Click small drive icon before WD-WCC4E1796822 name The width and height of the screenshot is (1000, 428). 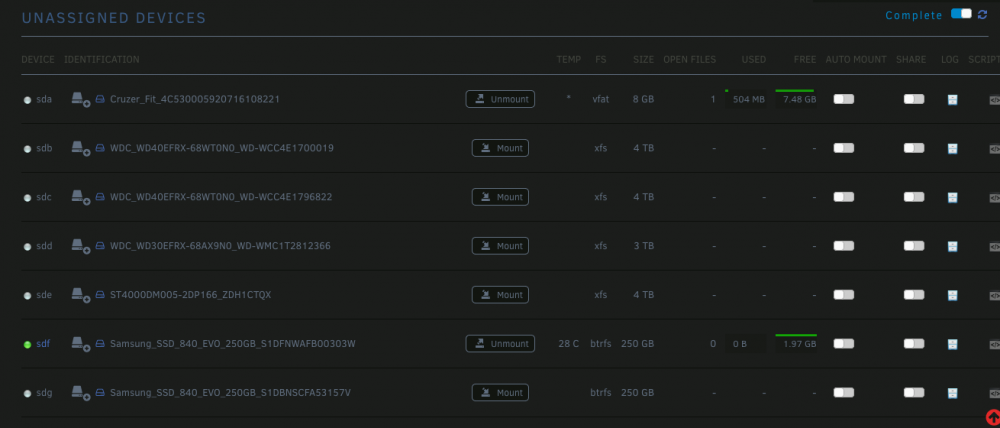[100, 198]
